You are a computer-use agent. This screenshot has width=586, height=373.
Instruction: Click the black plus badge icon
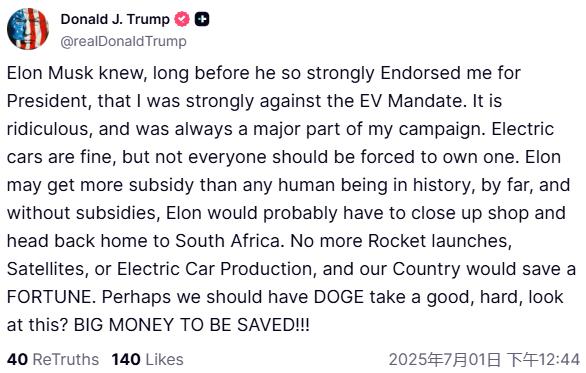click(202, 19)
